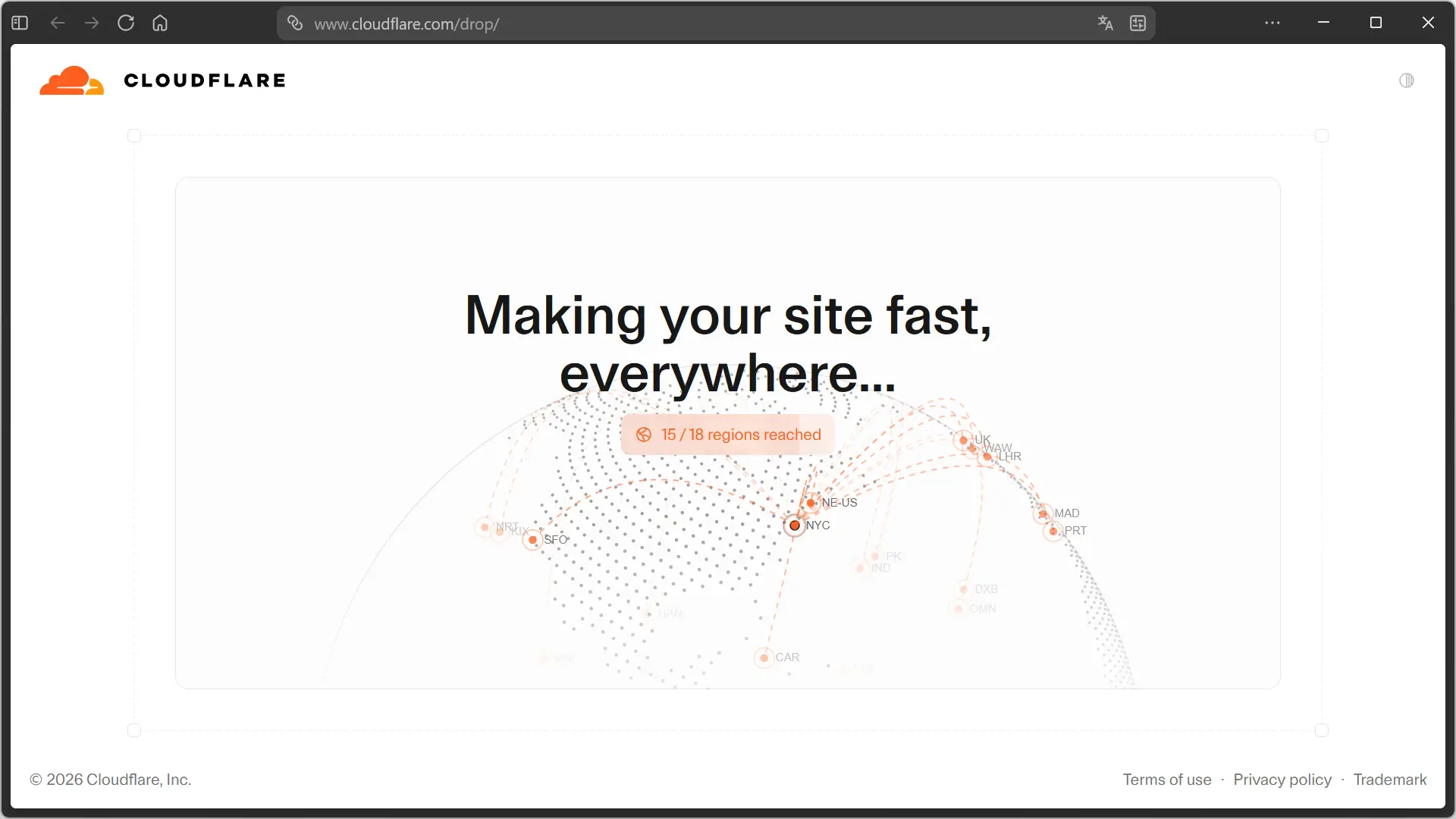This screenshot has height=819, width=1456.
Task: Select the CAR node on the globe
Action: point(764,657)
